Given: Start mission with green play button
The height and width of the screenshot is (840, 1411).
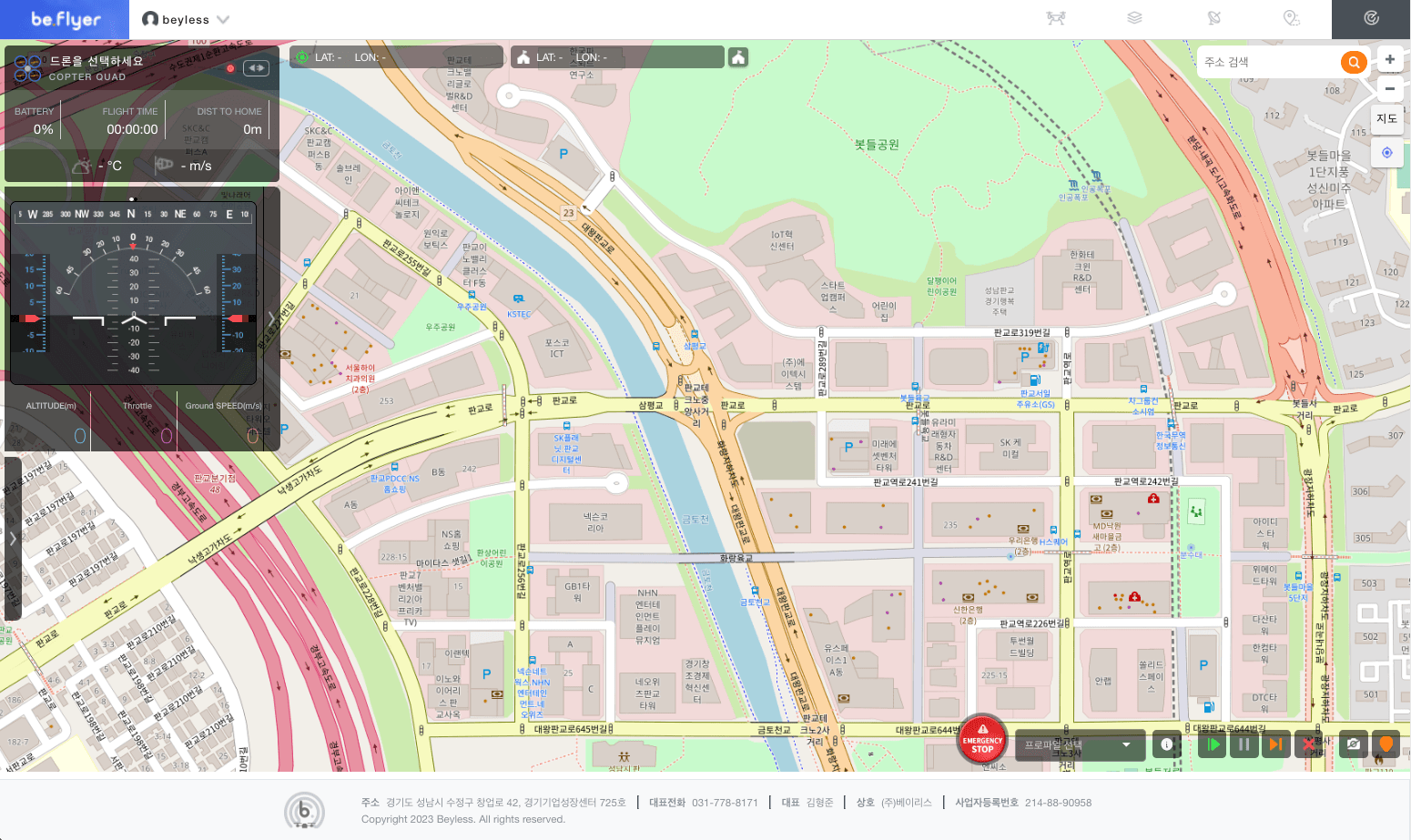Looking at the screenshot, I should click(1213, 744).
